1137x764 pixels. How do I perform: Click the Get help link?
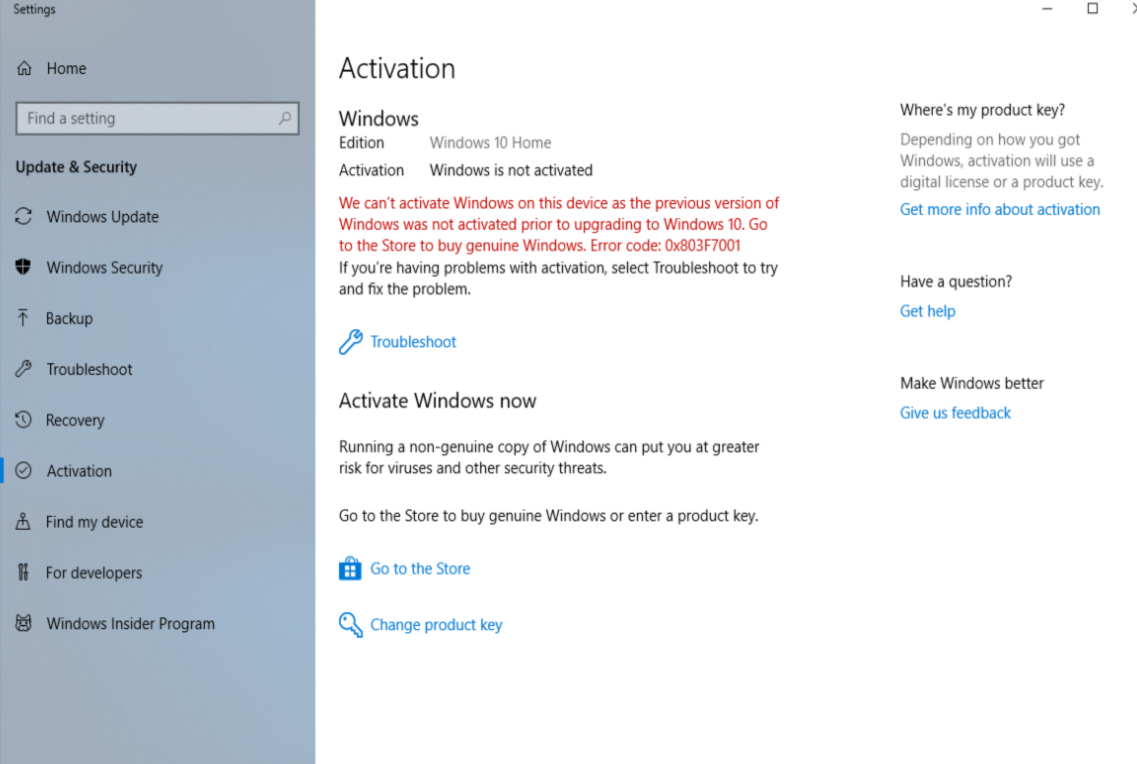(927, 311)
